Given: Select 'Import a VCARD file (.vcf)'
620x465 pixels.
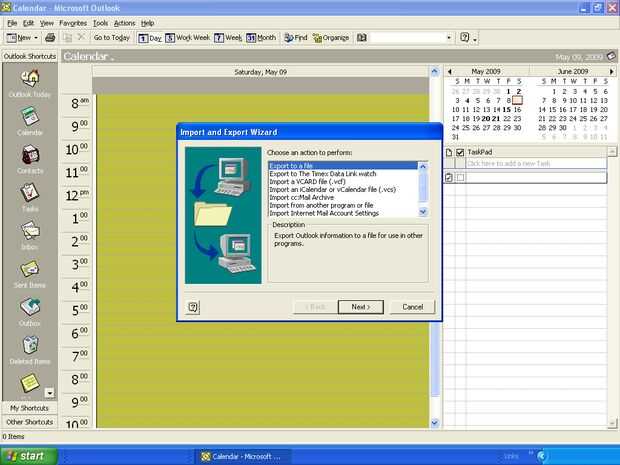Looking at the screenshot, I should [x=342, y=181].
